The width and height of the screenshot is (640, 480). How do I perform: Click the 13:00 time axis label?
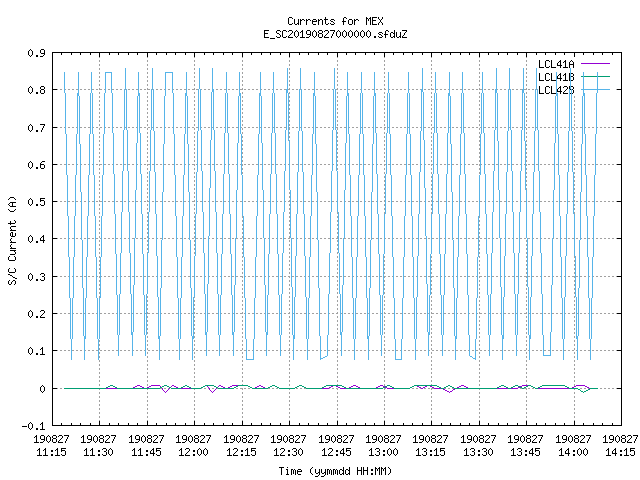383,446
